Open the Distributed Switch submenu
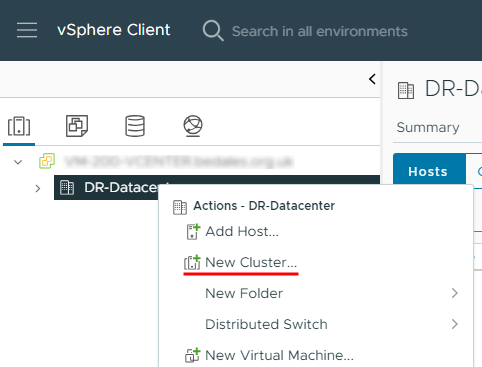482x367 pixels. (316, 324)
